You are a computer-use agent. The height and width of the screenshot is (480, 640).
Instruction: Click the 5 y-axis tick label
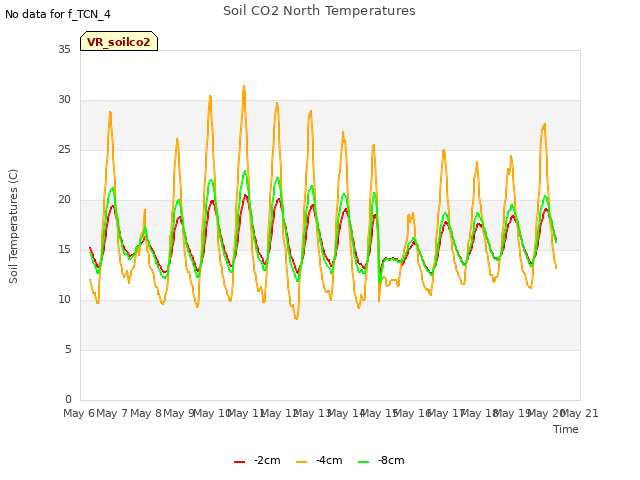click(x=68, y=349)
